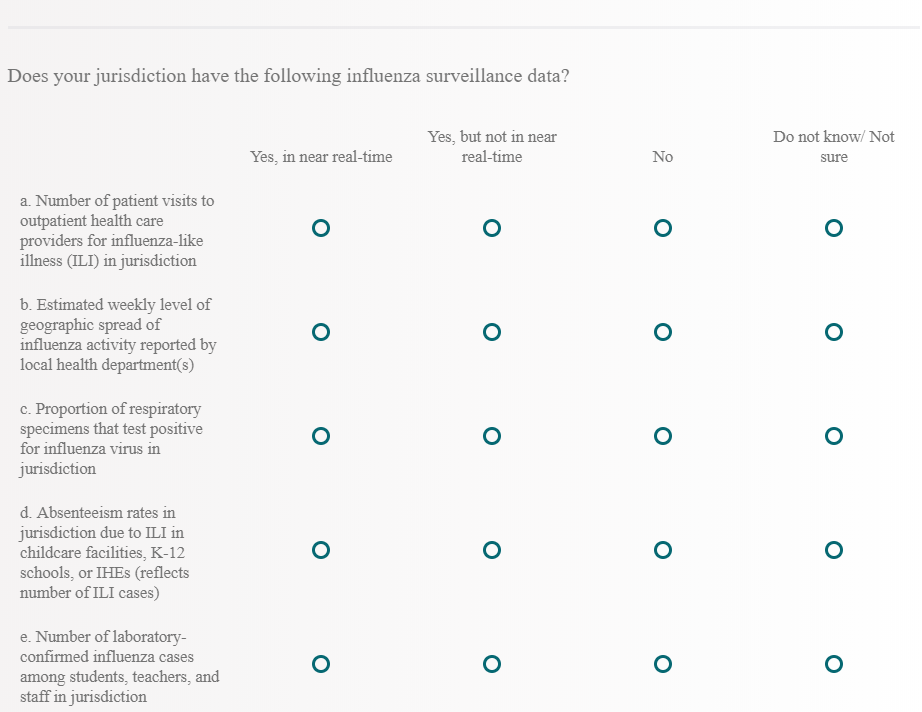This screenshot has width=922, height=712.
Task: Choose 'Yes, but not in near real-time' for geographic spread
Action: tap(491, 332)
